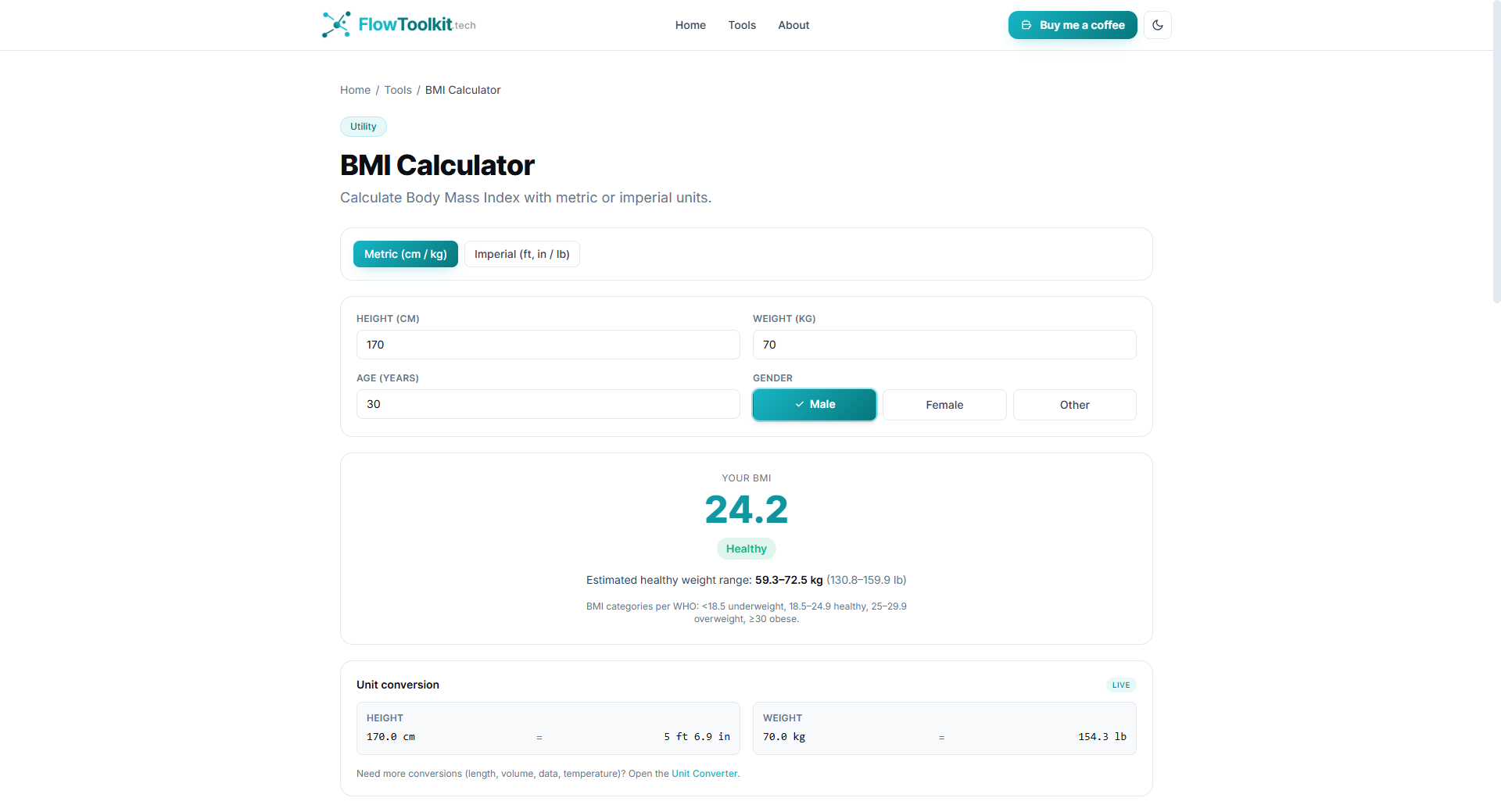Open the Home nav menu item
Viewport: 1501px width, 812px height.
[690, 25]
